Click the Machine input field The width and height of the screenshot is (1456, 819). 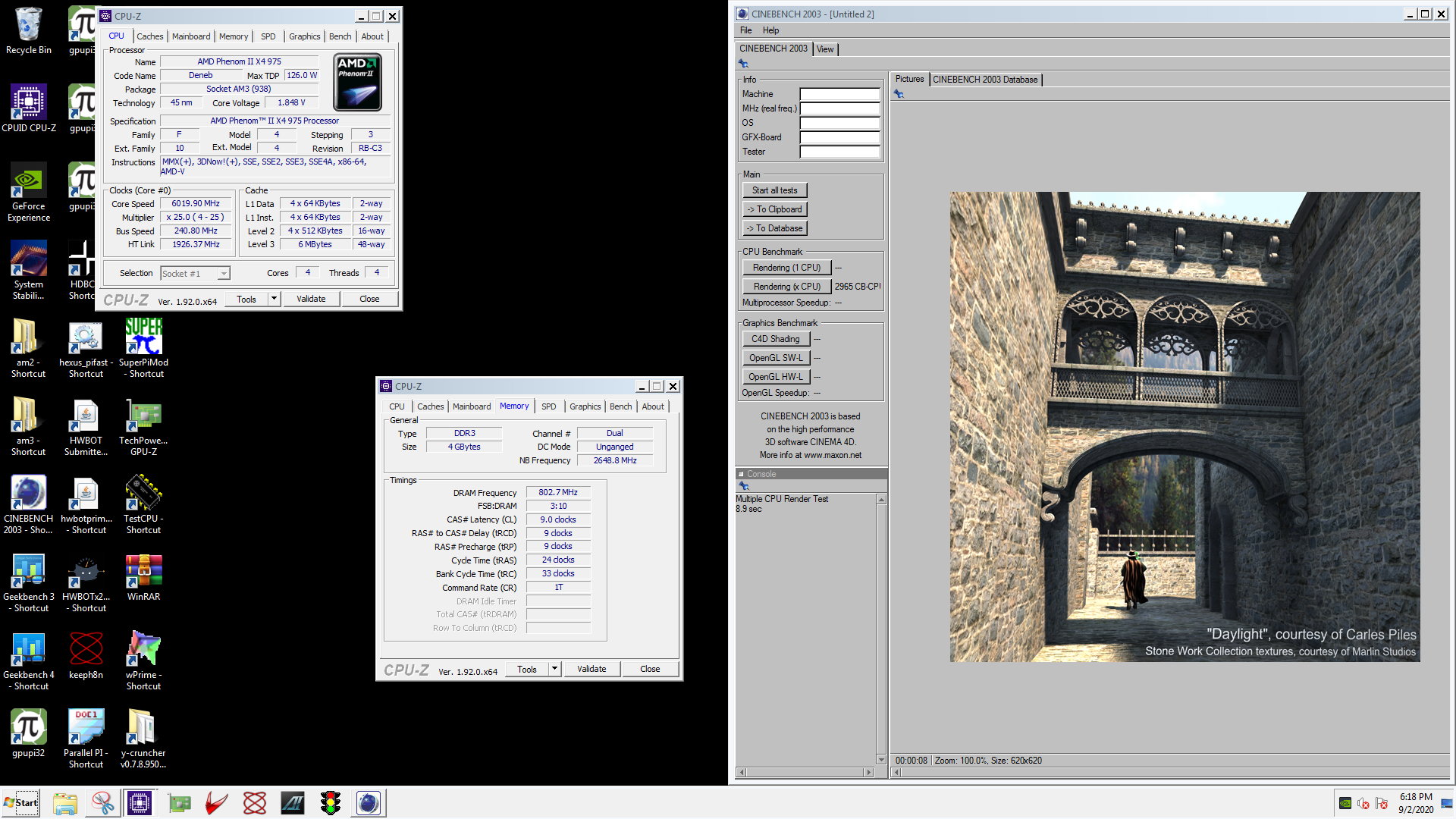click(839, 94)
